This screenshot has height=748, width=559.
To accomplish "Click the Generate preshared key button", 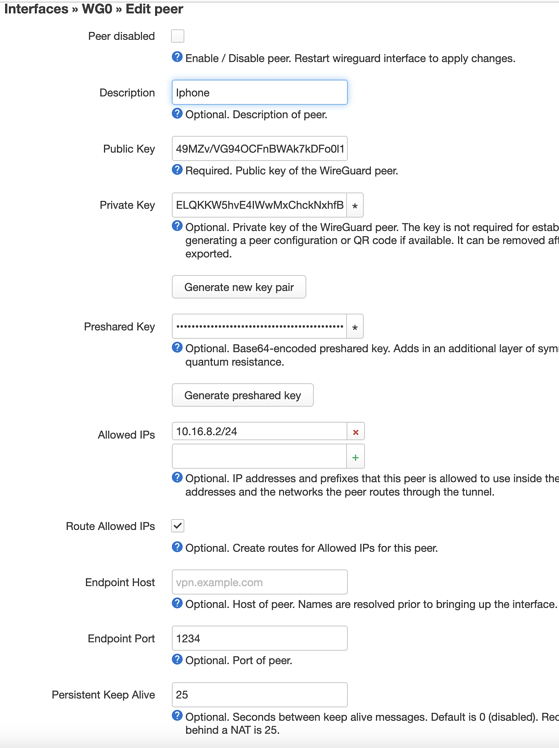I will pos(243,395).
